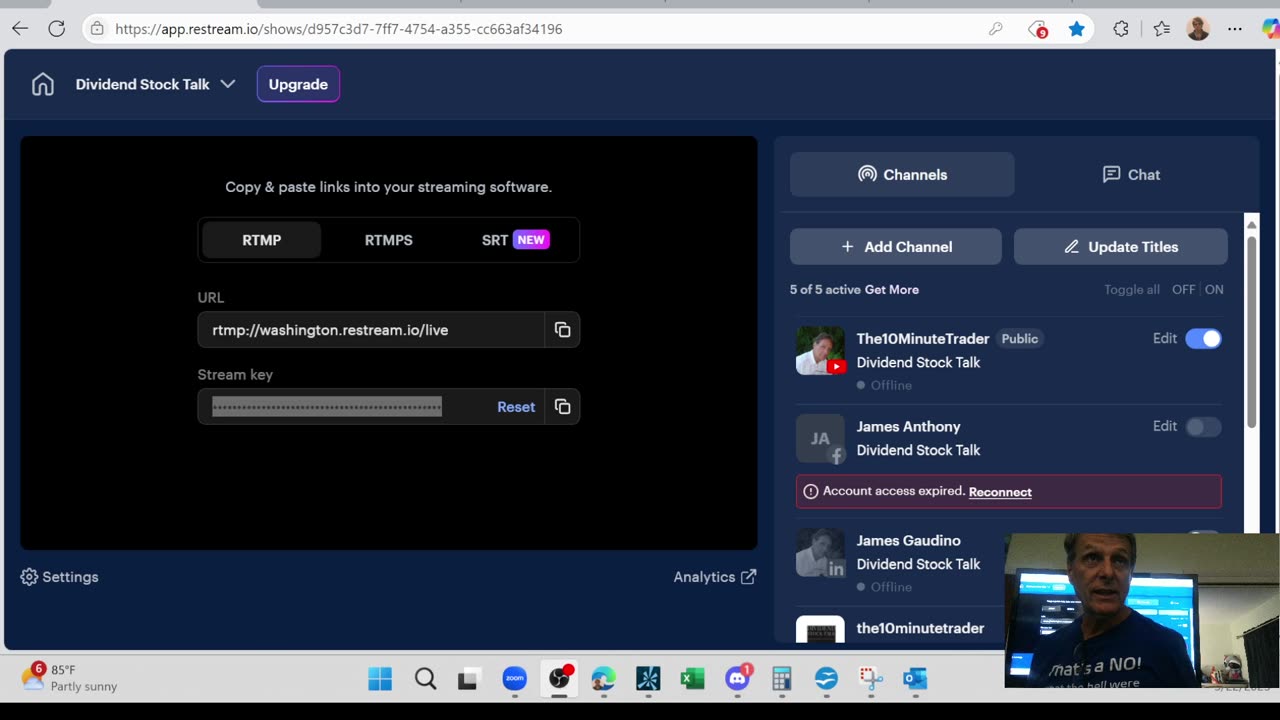This screenshot has height=720, width=1280.
Task: Turn all channels OFF
Action: 1183,290
